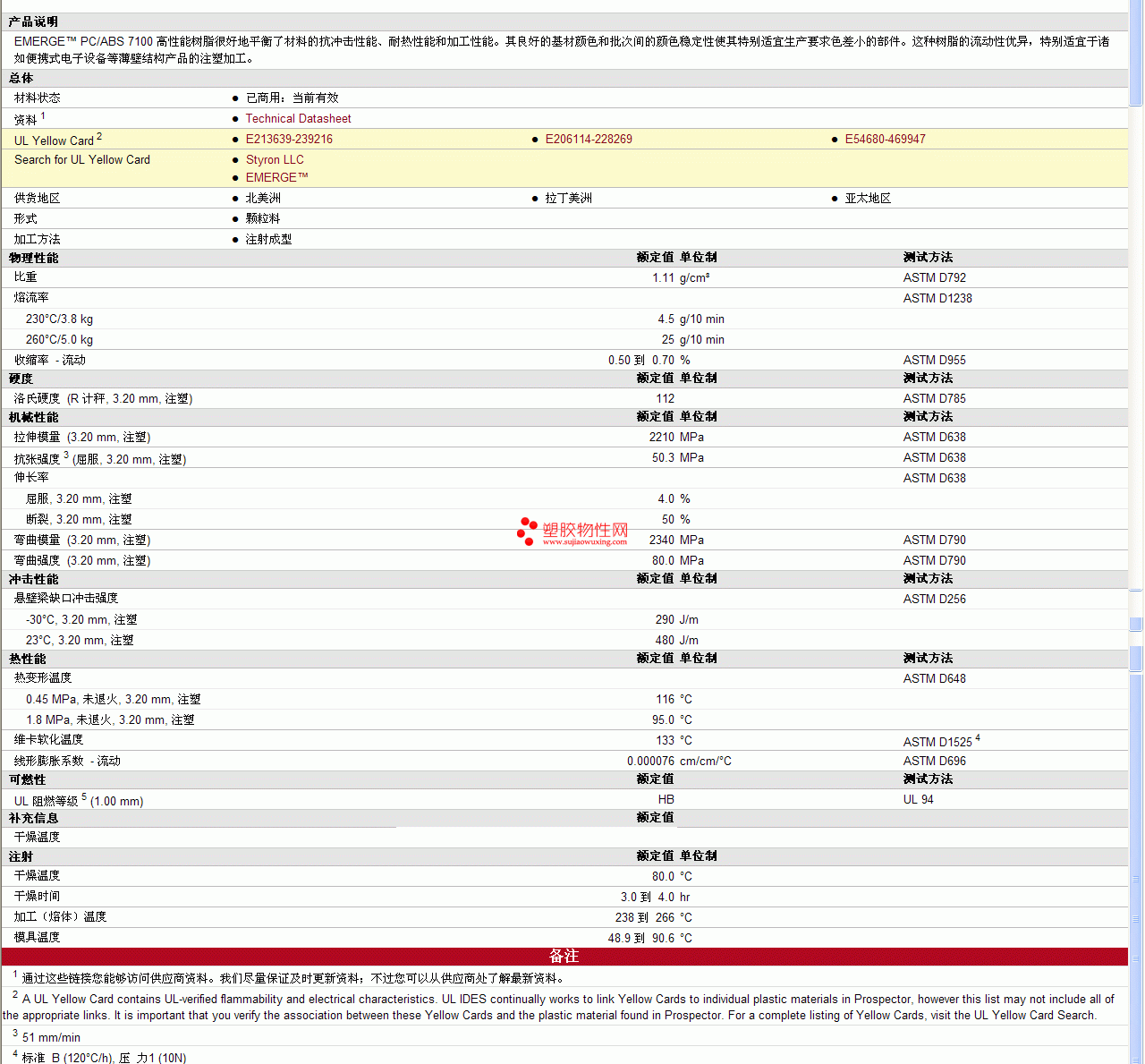Click the 弯曲强度 value 80.0 MPa
The width and height of the screenshot is (1145, 1064).
[678, 560]
